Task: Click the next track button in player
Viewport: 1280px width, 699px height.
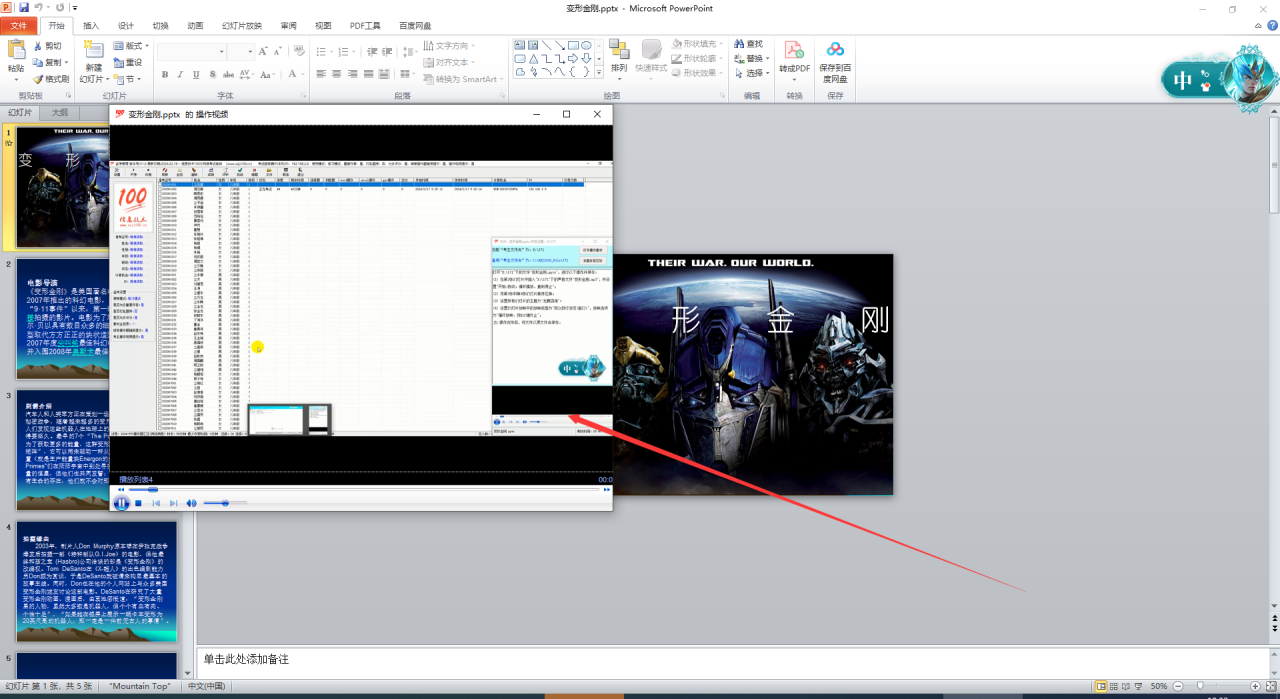Action: tap(174, 503)
